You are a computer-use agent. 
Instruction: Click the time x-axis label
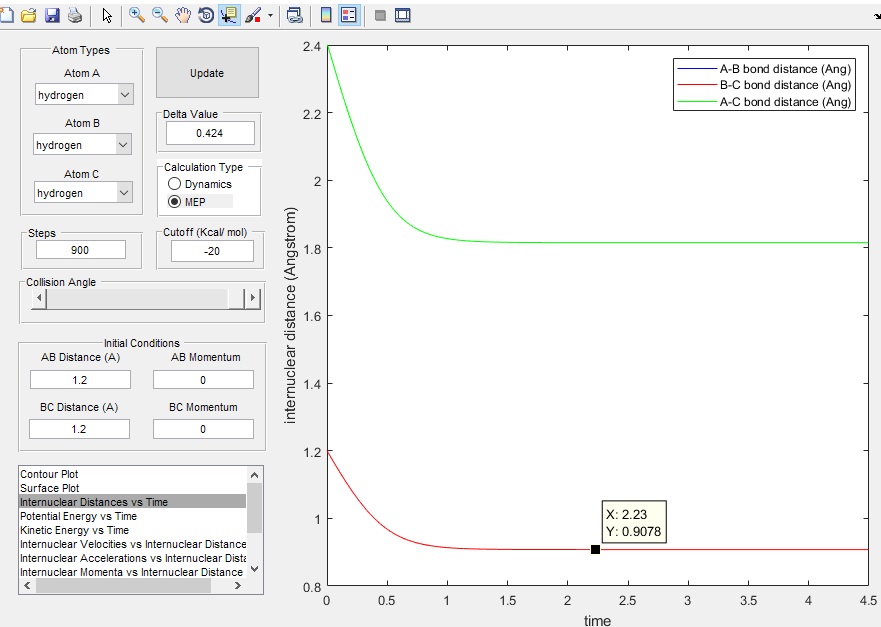click(x=597, y=620)
